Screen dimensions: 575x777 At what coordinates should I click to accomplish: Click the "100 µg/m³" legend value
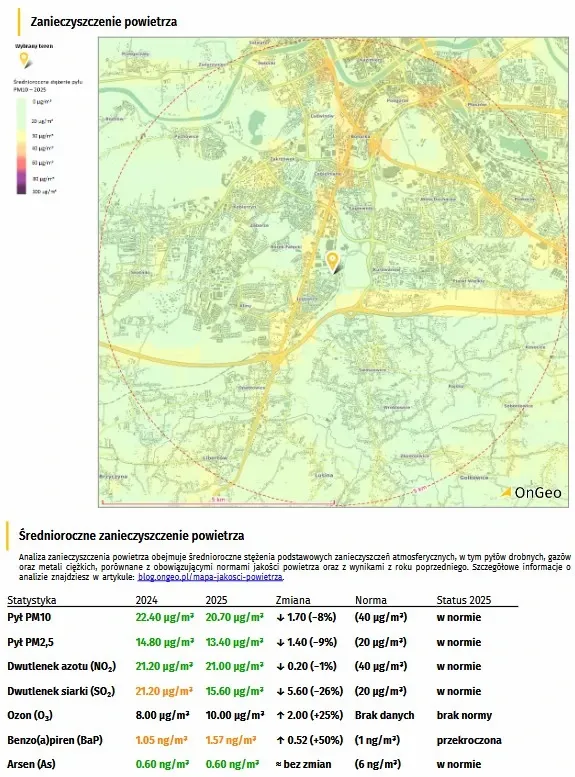44,191
